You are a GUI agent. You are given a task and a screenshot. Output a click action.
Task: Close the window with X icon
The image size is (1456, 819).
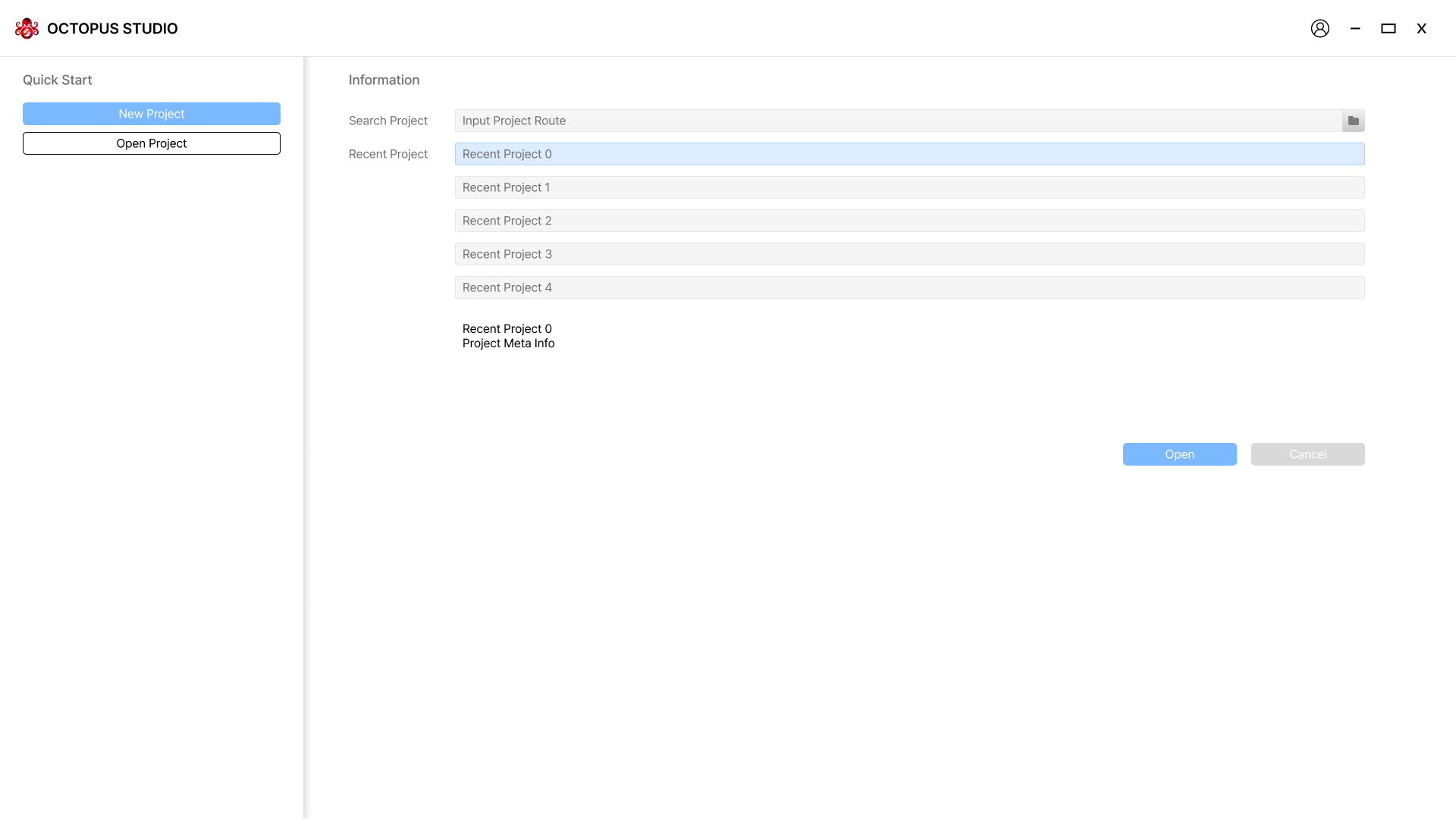1421,29
